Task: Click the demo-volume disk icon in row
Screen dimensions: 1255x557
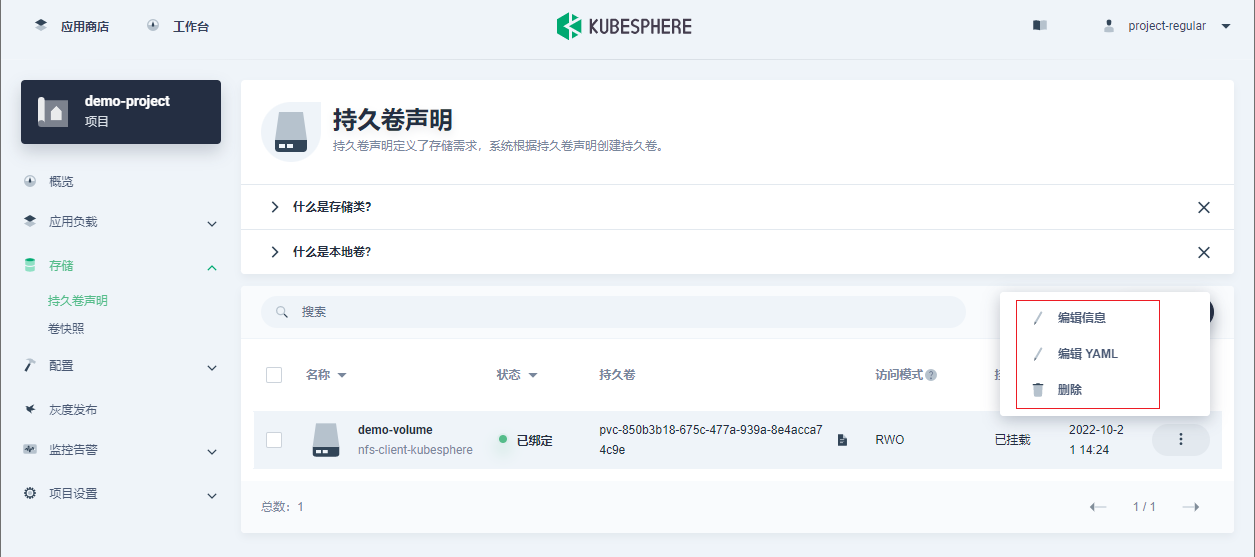Action: 326,440
